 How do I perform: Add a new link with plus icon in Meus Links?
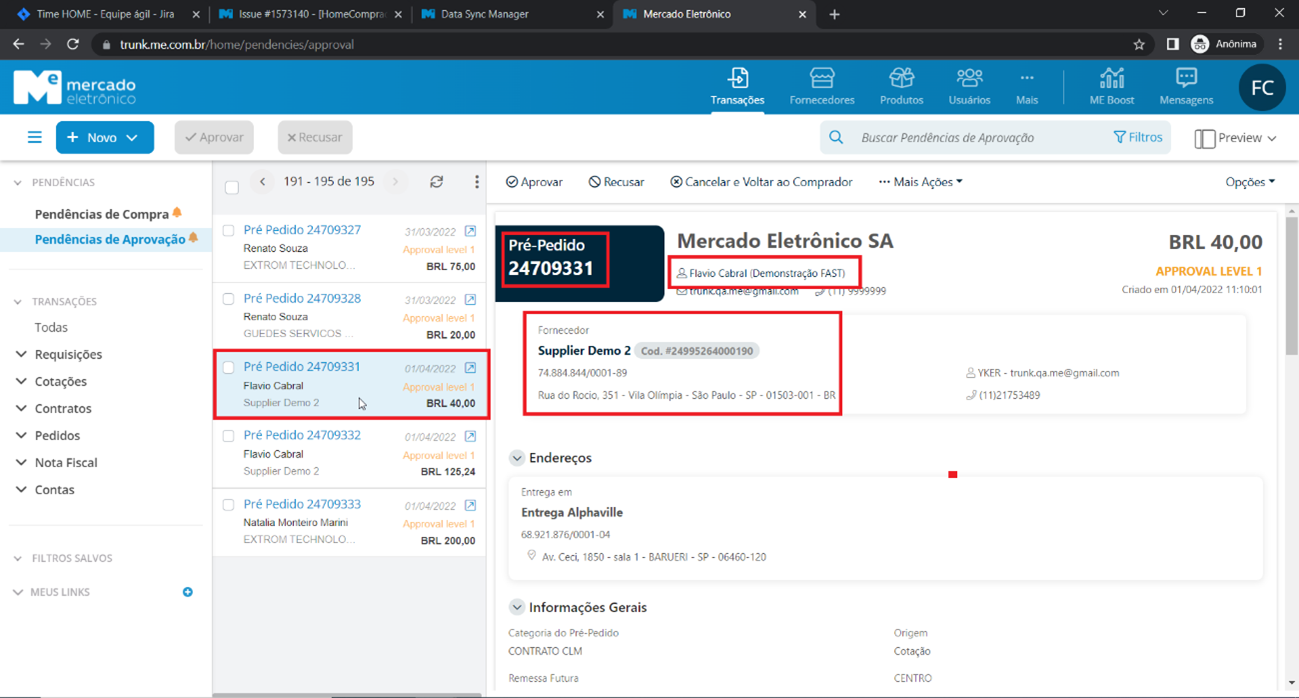click(187, 592)
